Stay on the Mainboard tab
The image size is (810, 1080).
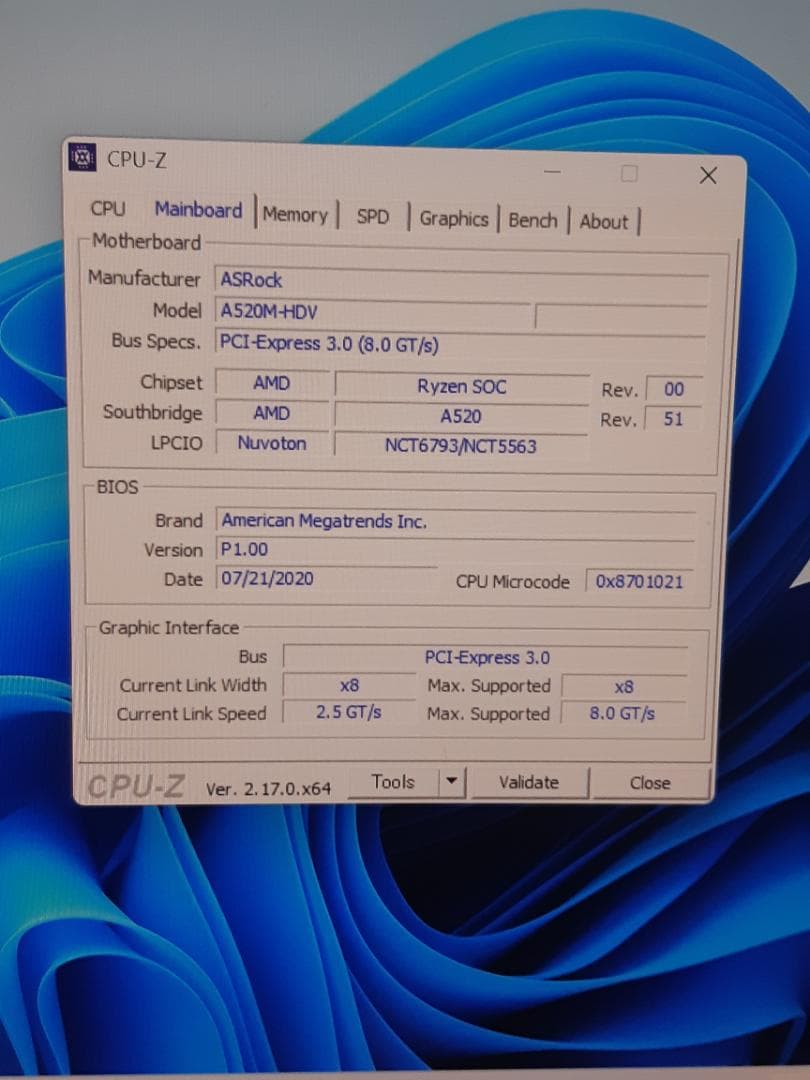tap(198, 211)
